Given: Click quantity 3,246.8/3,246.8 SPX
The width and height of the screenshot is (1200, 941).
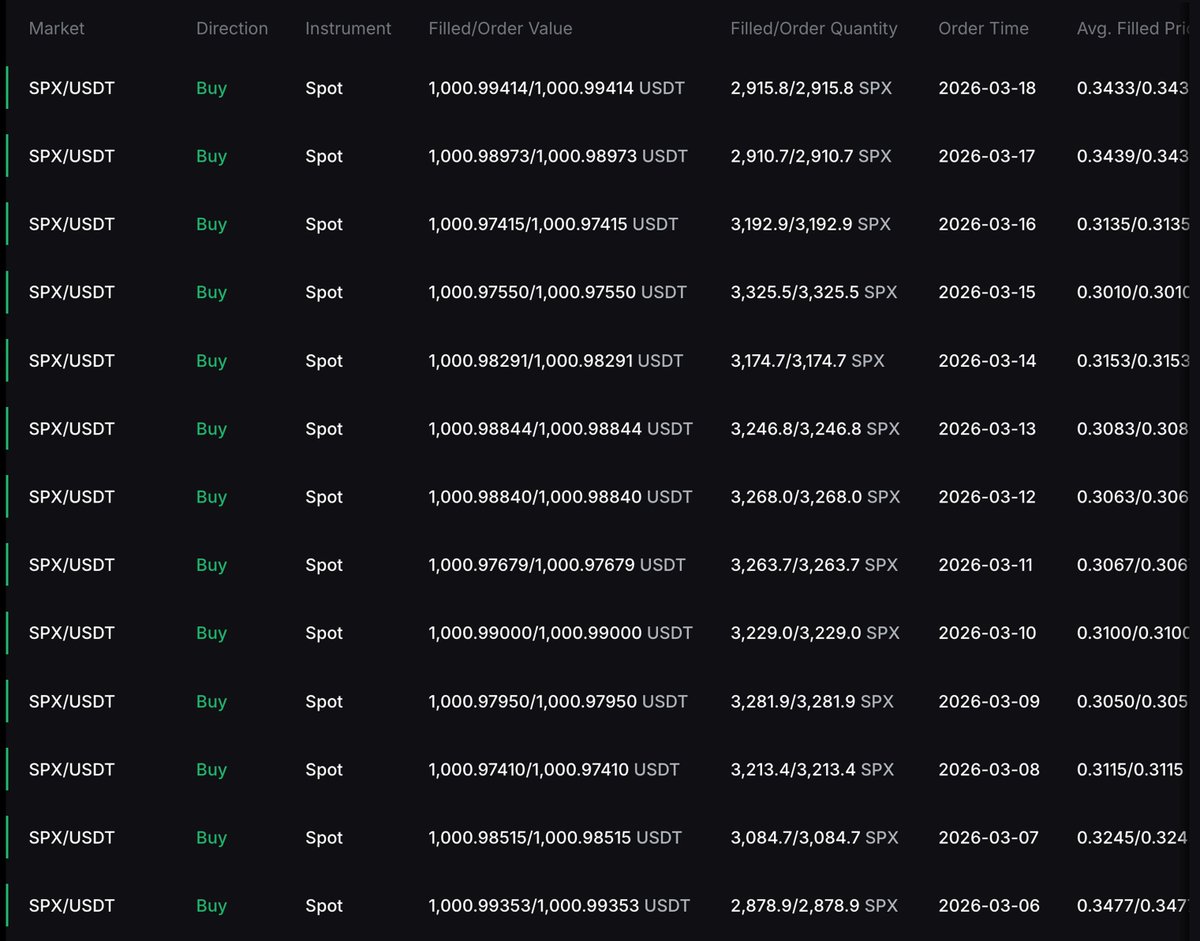Looking at the screenshot, I should [x=815, y=428].
